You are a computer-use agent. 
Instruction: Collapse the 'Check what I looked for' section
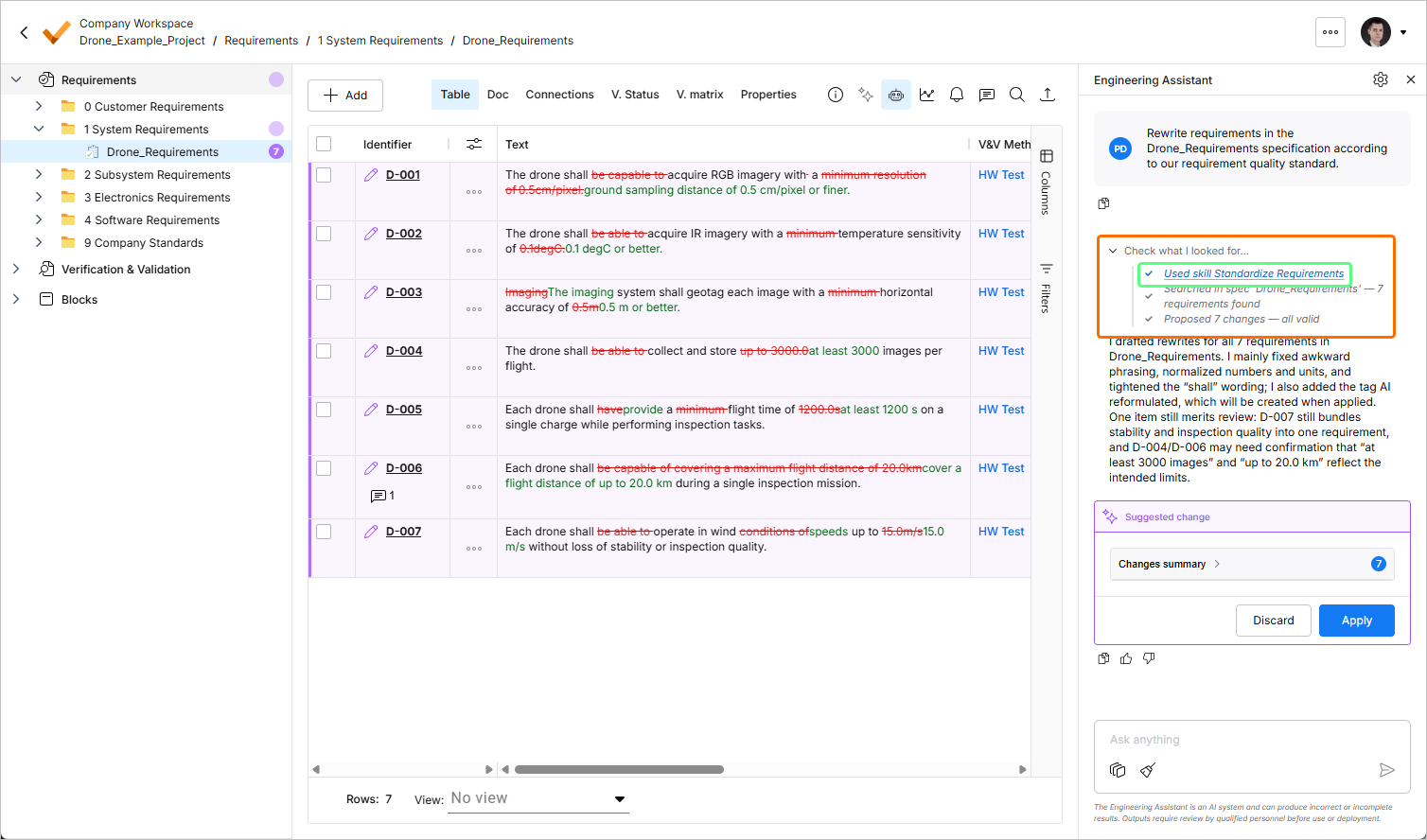(1113, 251)
